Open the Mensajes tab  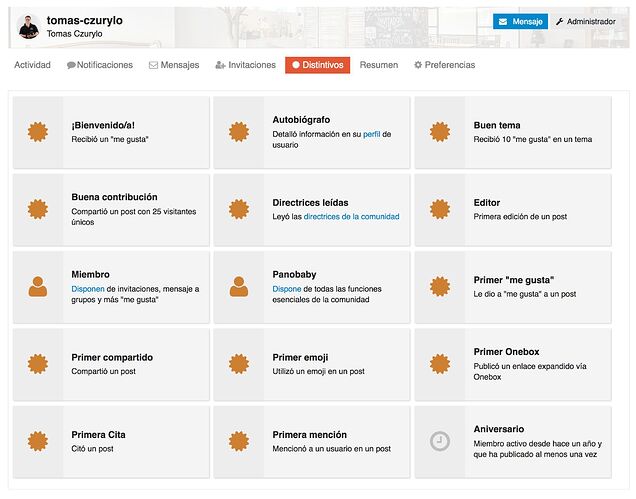174,65
